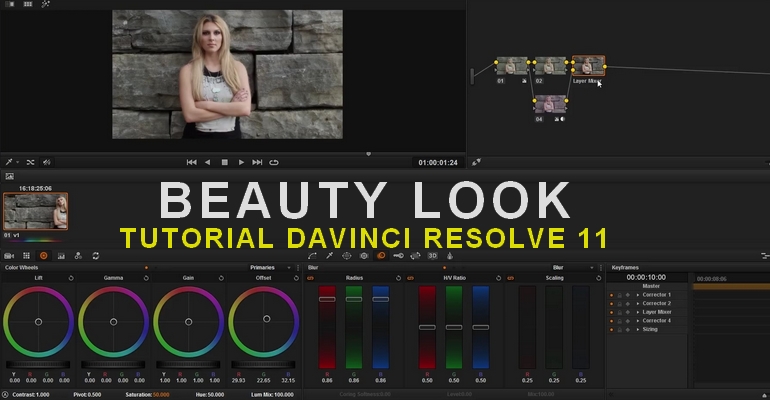
Task: Toggle Radius channel link icon
Action: coord(310,278)
